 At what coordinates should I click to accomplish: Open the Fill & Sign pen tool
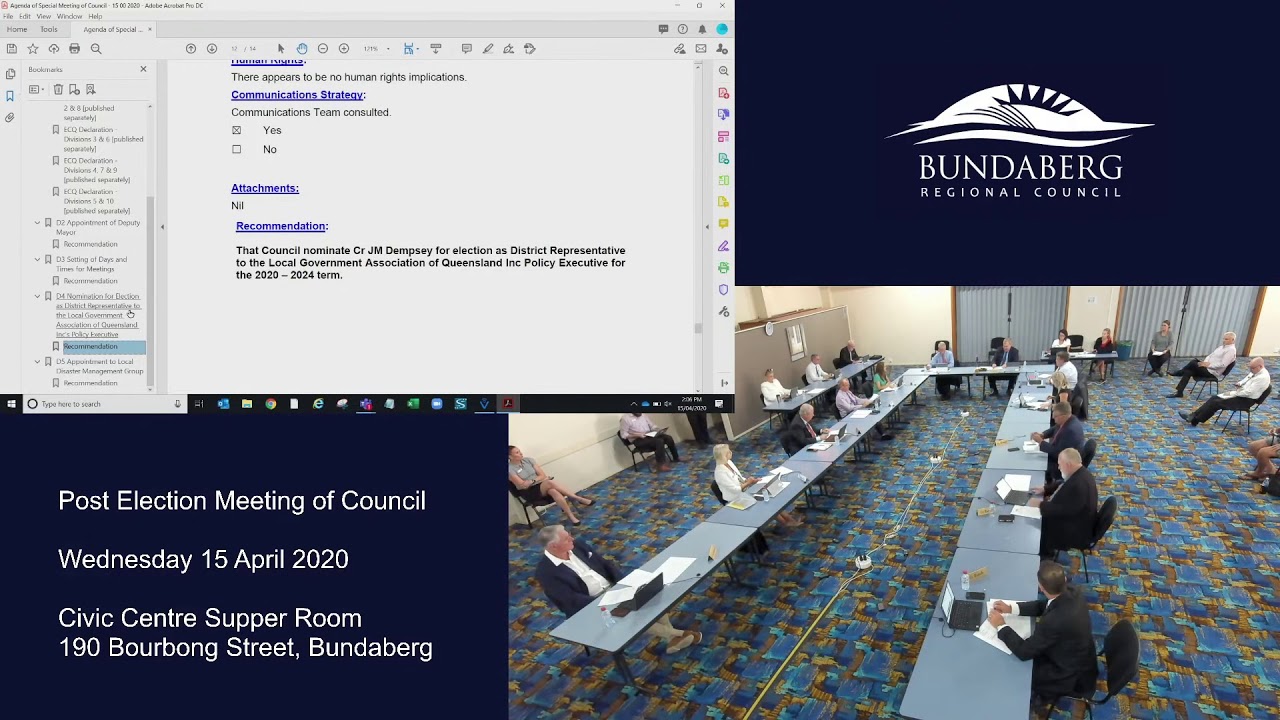(509, 48)
